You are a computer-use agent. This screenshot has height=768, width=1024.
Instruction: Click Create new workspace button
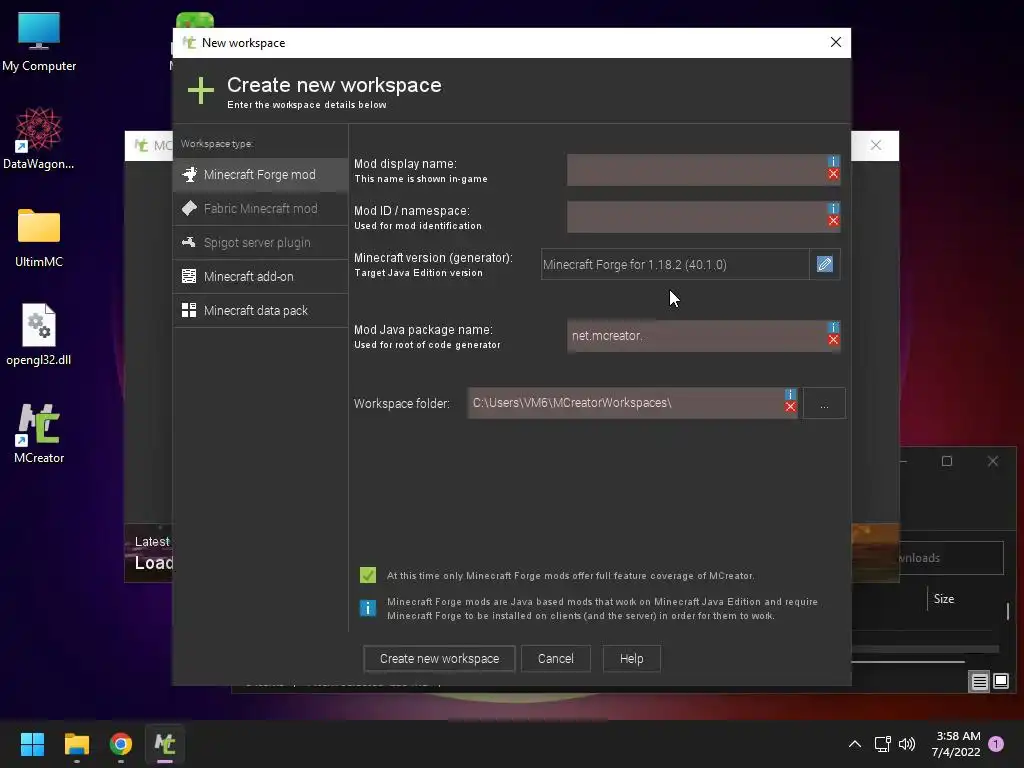point(440,658)
